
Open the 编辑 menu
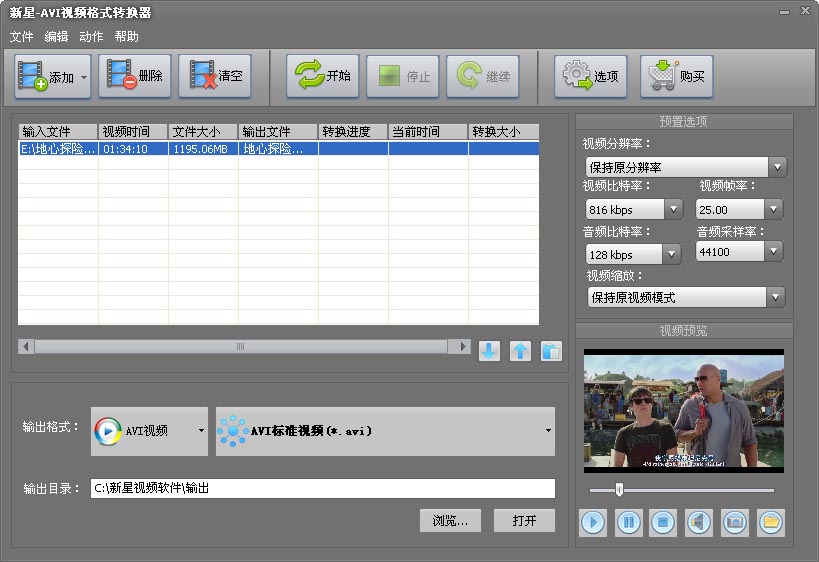click(56, 37)
